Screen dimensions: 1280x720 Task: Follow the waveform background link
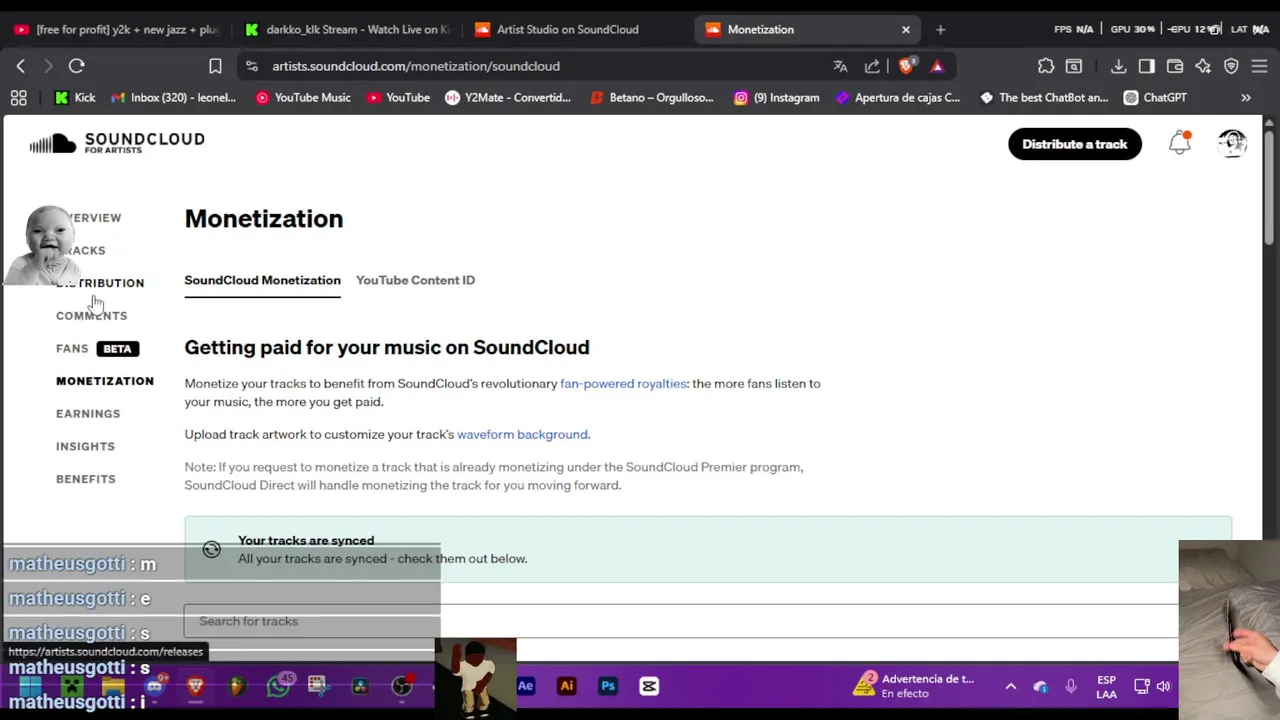coord(522,434)
